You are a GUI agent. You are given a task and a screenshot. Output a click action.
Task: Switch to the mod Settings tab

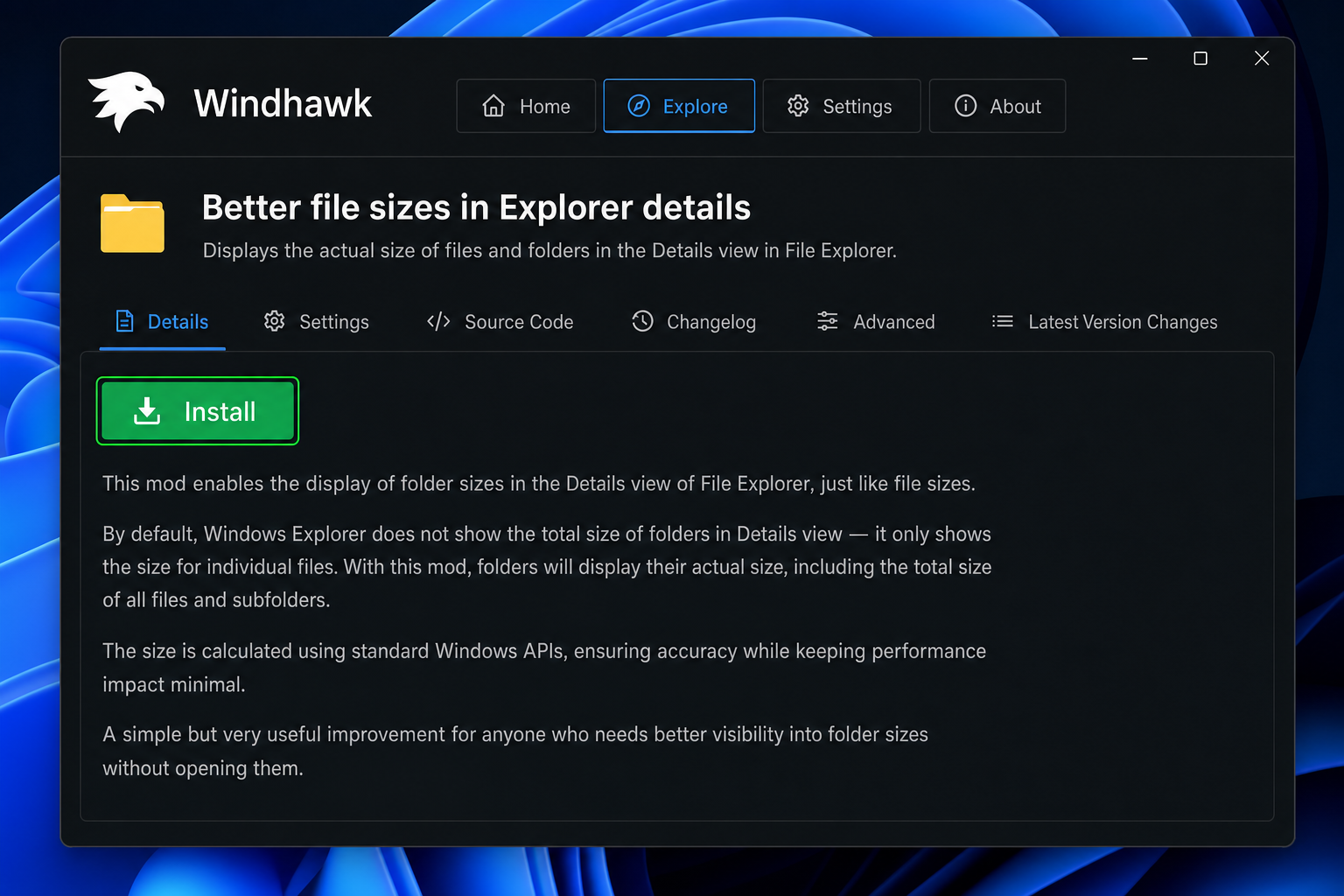pyautogui.click(x=317, y=322)
